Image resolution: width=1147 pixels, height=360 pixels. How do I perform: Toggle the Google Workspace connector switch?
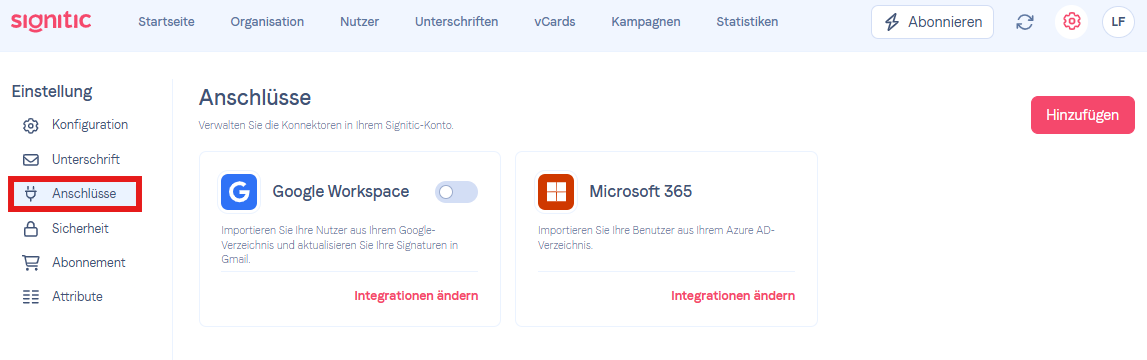(456, 192)
